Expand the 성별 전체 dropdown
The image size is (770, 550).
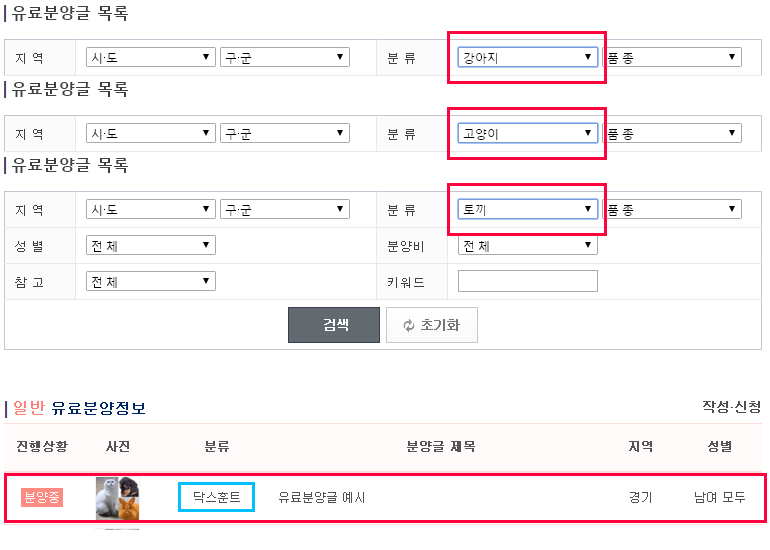(151, 245)
